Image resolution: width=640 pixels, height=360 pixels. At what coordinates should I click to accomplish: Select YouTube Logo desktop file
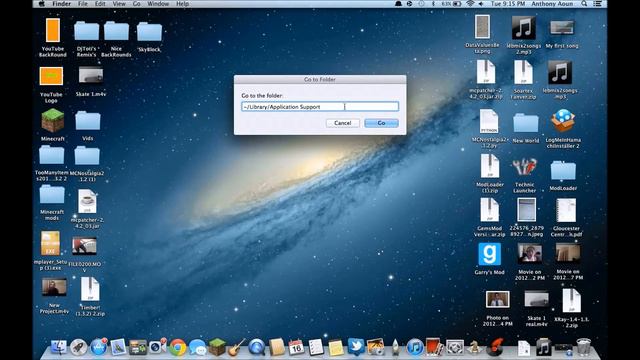(51, 76)
